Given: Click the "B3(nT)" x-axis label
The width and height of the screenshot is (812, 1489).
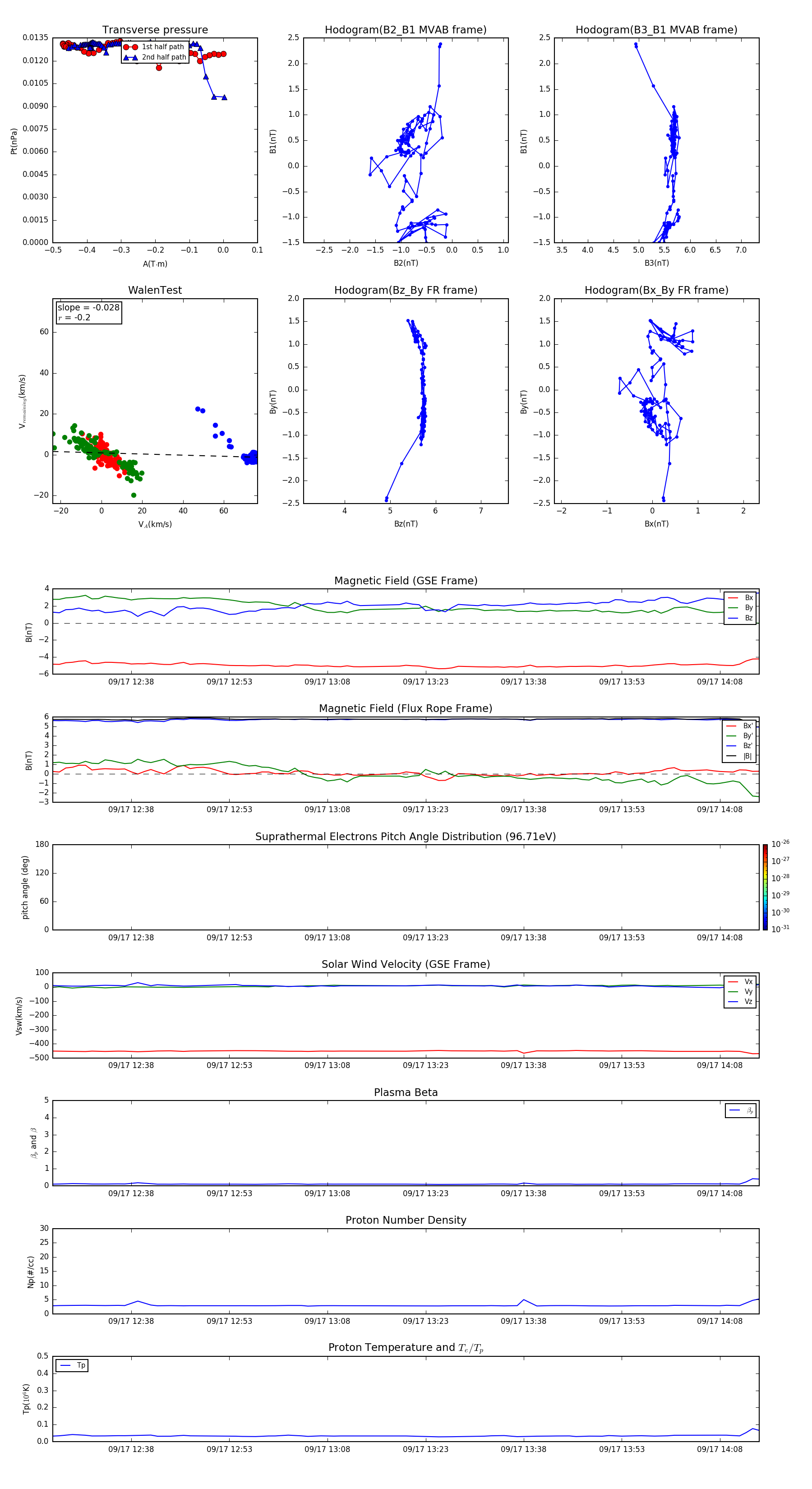Looking at the screenshot, I should [x=656, y=263].
